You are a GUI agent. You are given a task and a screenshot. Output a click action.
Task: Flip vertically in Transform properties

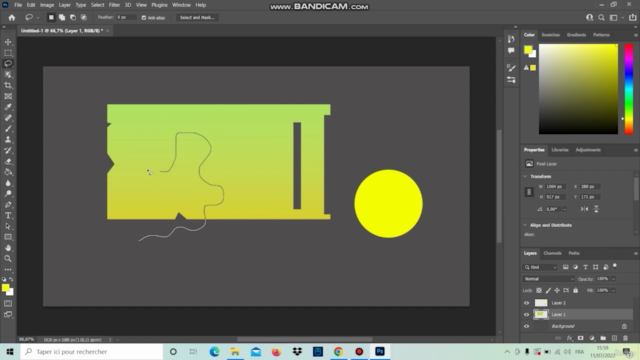(x=596, y=209)
